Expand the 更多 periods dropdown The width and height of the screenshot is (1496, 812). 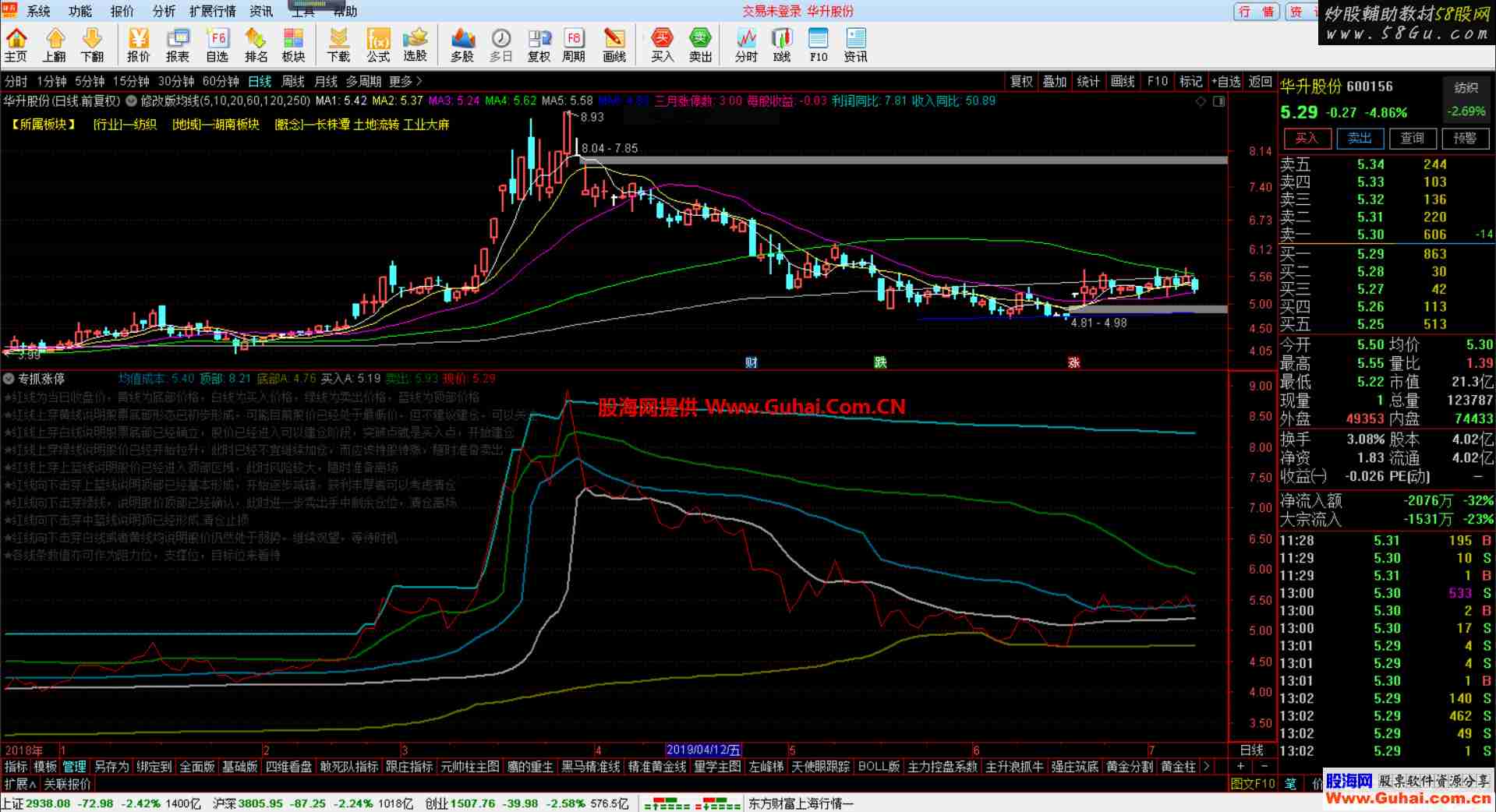coord(405,81)
